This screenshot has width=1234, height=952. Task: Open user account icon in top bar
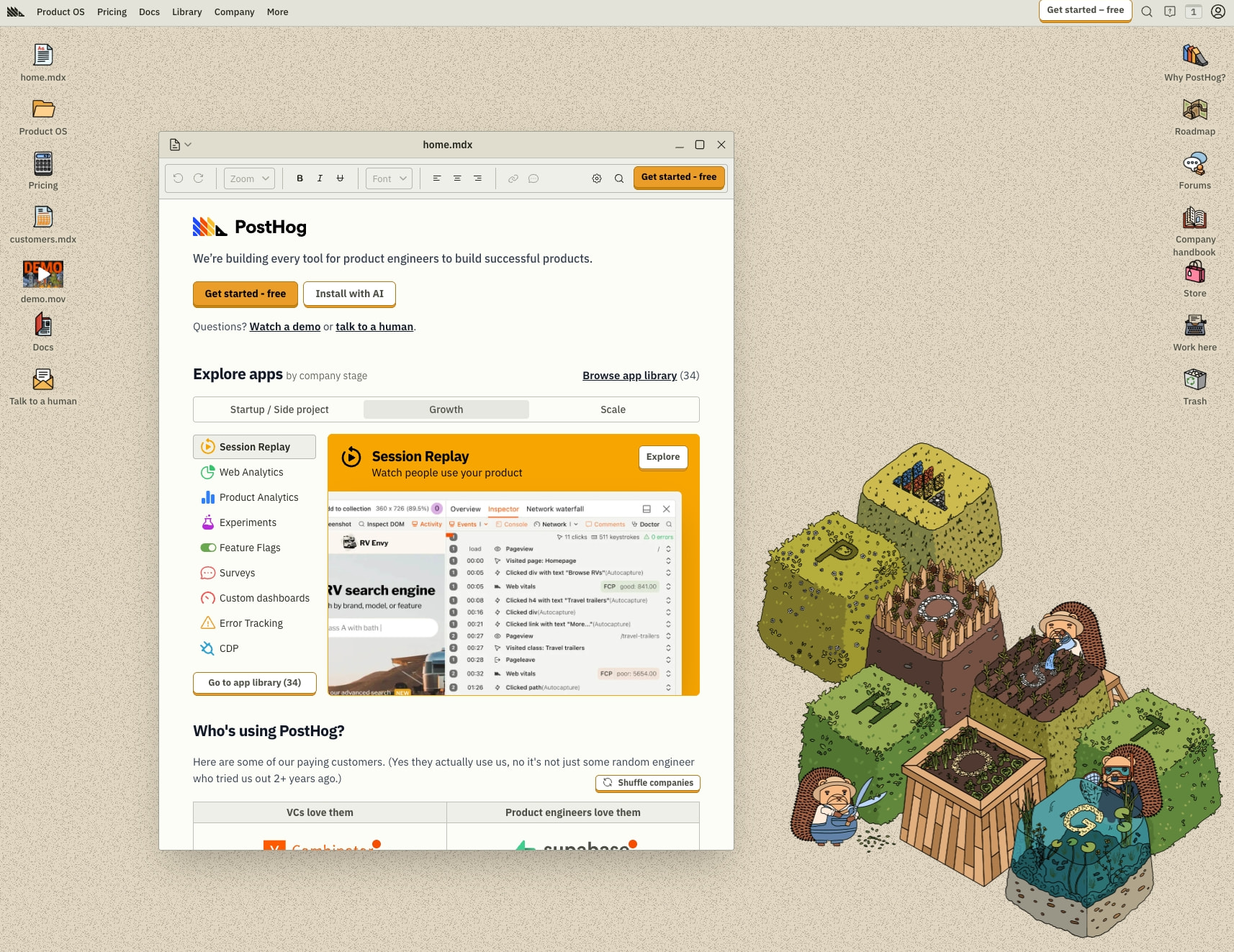click(x=1218, y=12)
